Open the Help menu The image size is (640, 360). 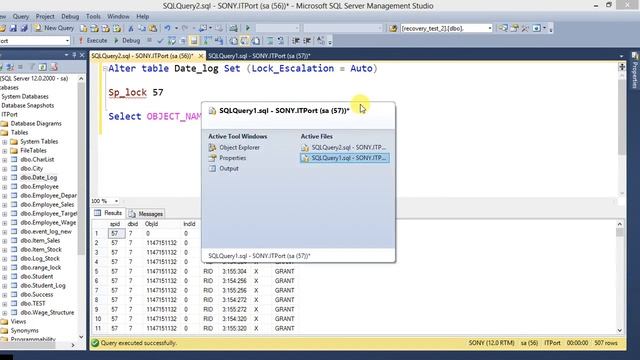pos(142,16)
